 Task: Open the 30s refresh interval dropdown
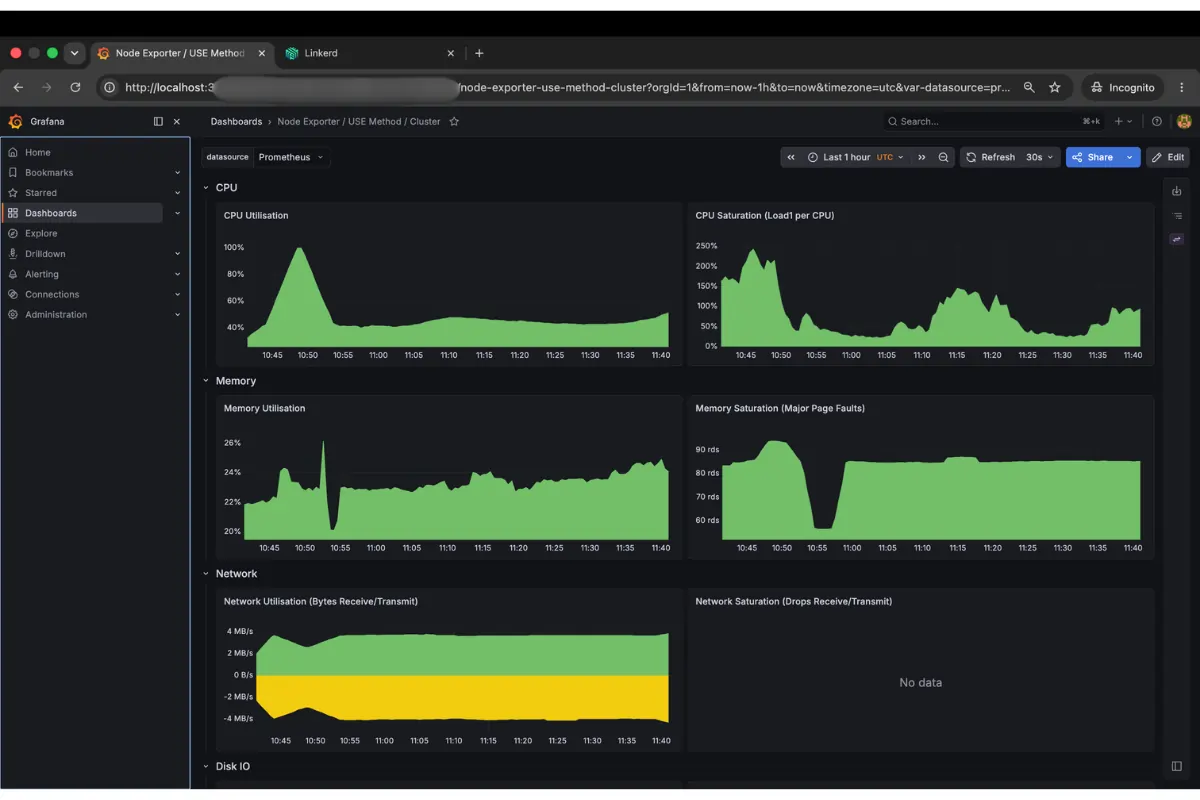pyautogui.click(x=1040, y=157)
